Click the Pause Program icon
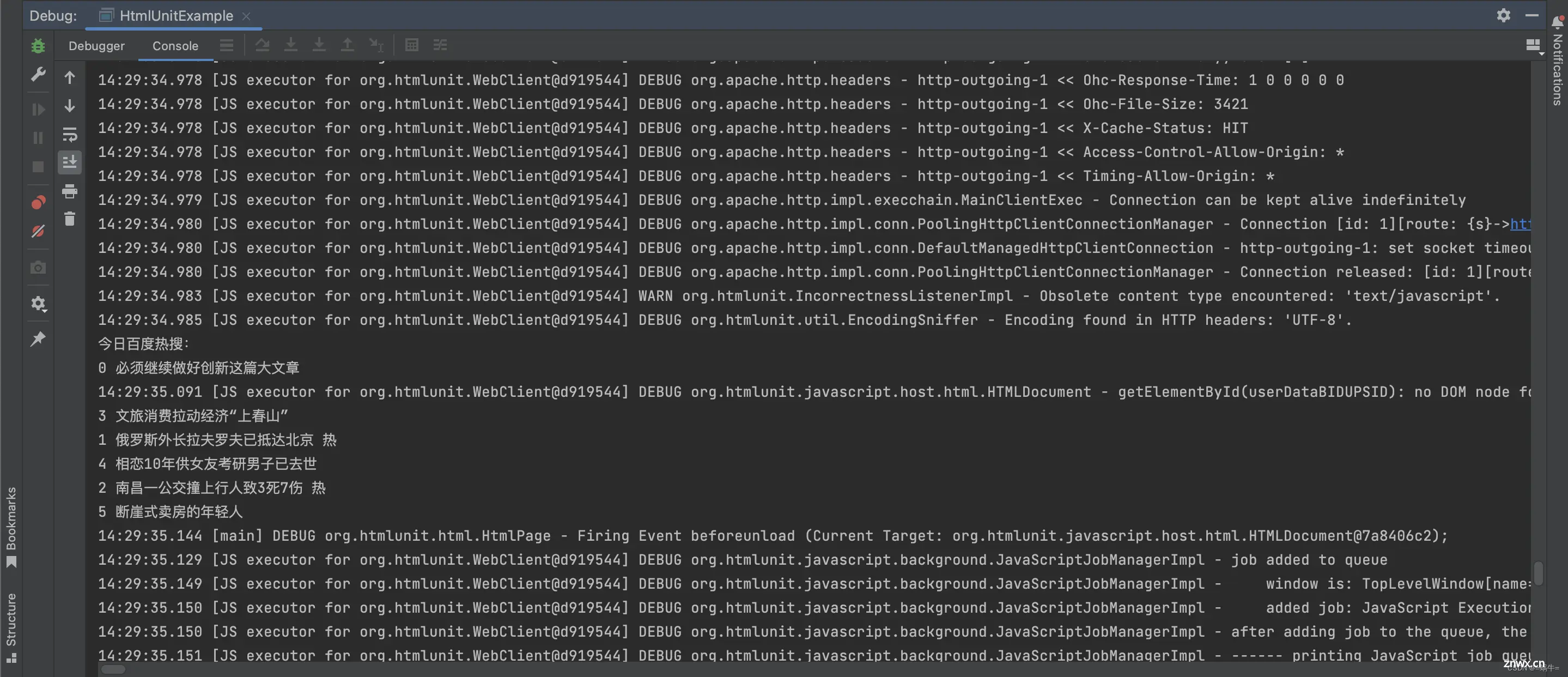 tap(38, 138)
